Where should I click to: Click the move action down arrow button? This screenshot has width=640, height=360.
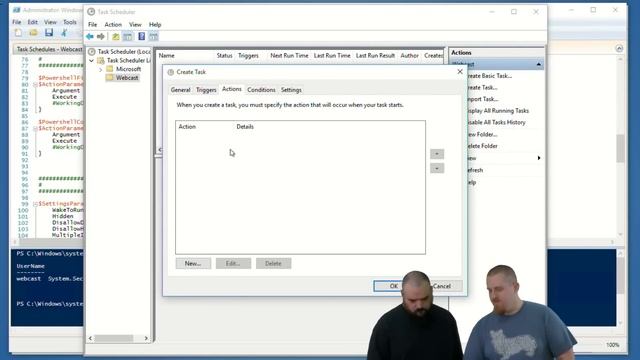(x=437, y=168)
